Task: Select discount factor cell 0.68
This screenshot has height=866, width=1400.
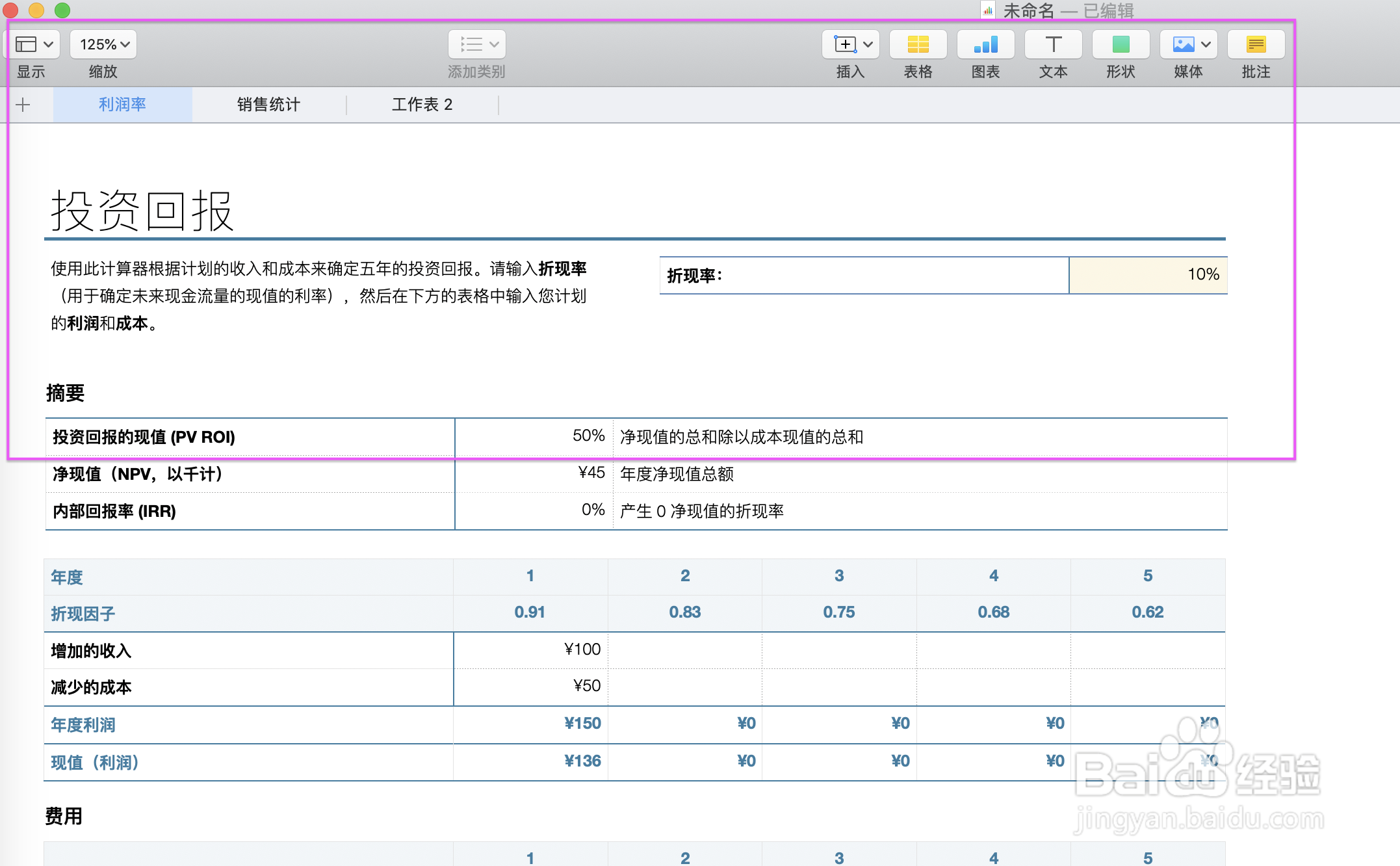Action: pyautogui.click(x=994, y=613)
